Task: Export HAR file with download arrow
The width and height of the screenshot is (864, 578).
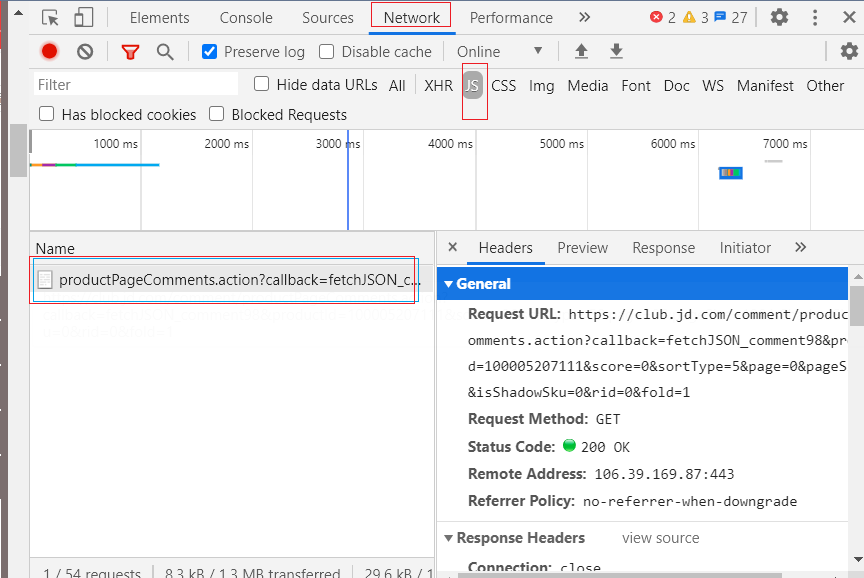Action: click(x=617, y=52)
